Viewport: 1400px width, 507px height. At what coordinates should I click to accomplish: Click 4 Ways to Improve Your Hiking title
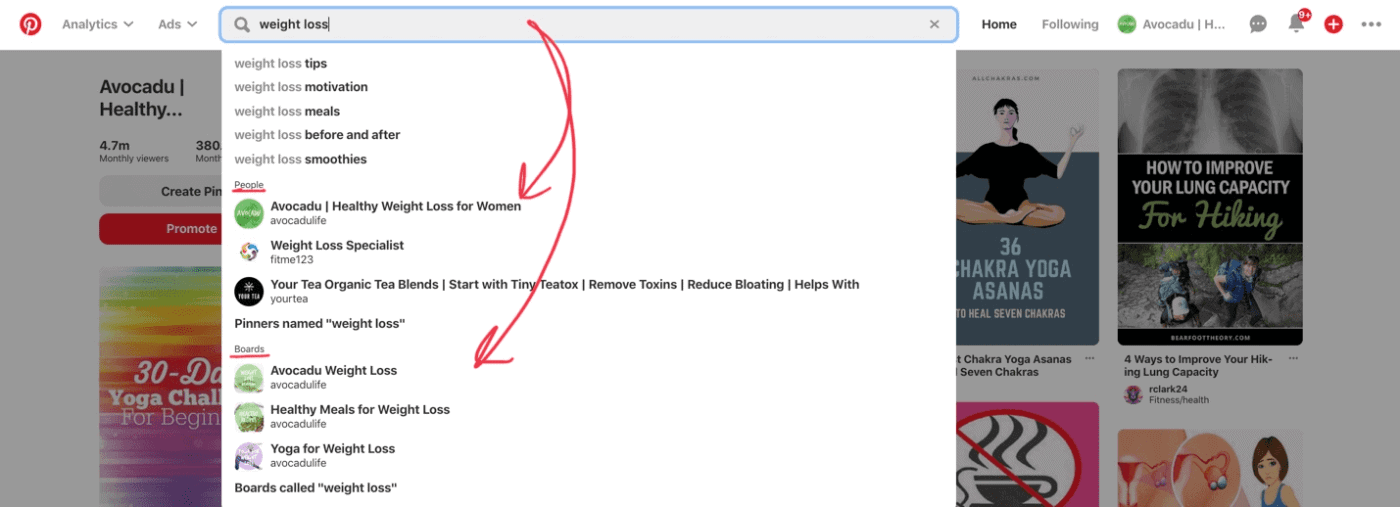point(1198,365)
